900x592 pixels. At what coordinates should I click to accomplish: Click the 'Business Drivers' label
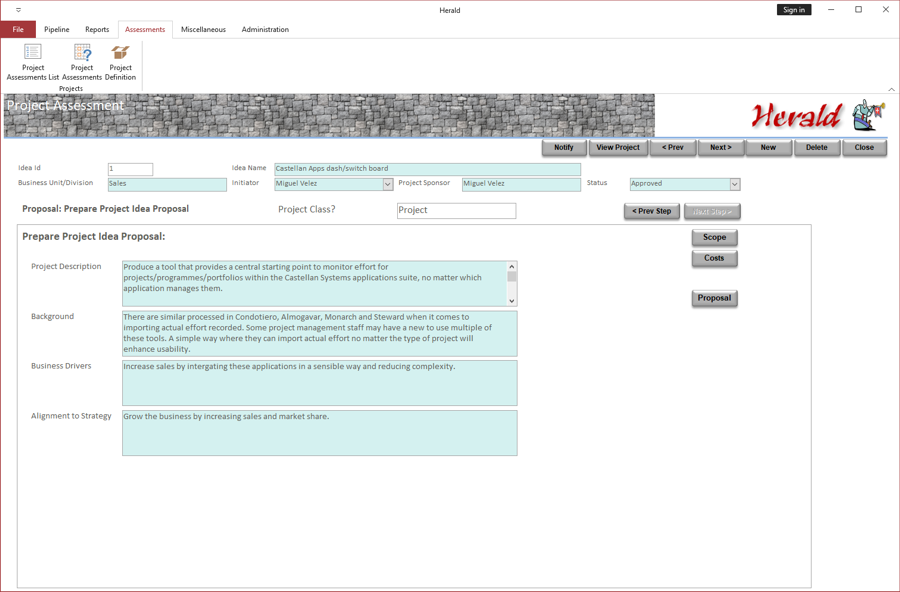(x=61, y=366)
